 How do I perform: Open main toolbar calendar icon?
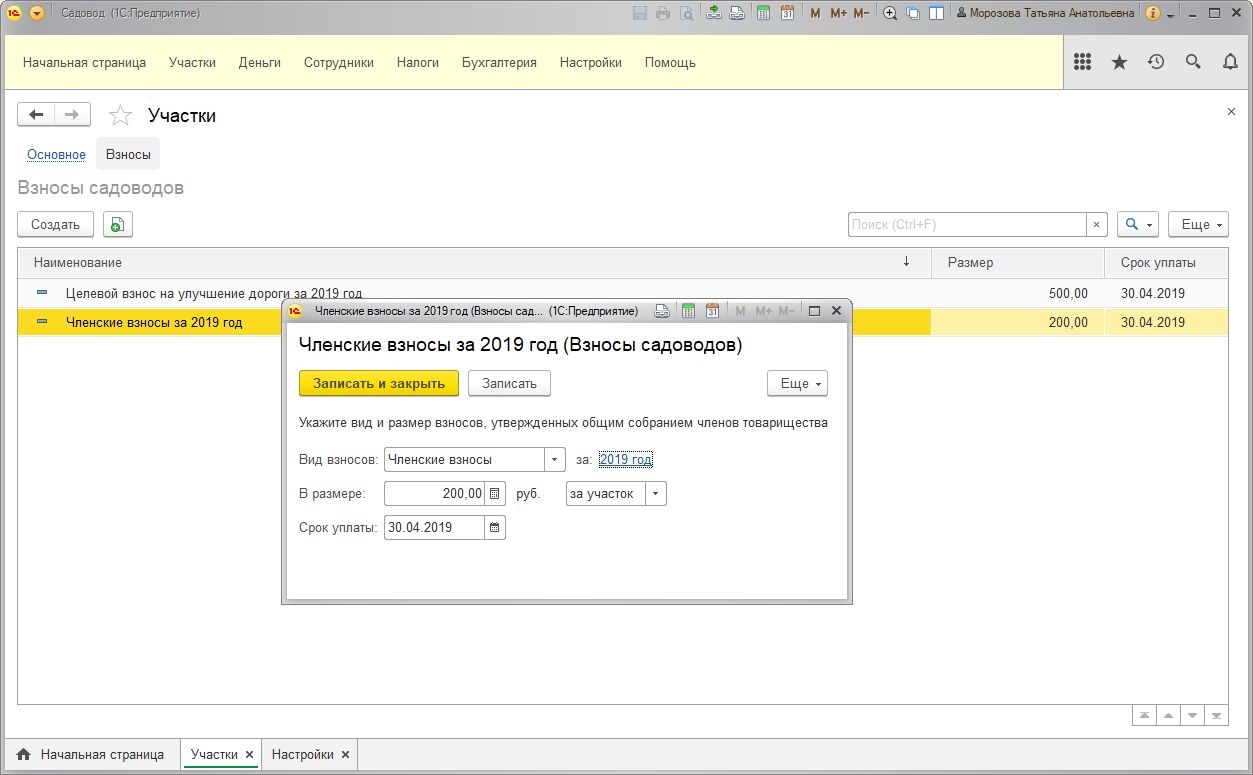[x=786, y=13]
